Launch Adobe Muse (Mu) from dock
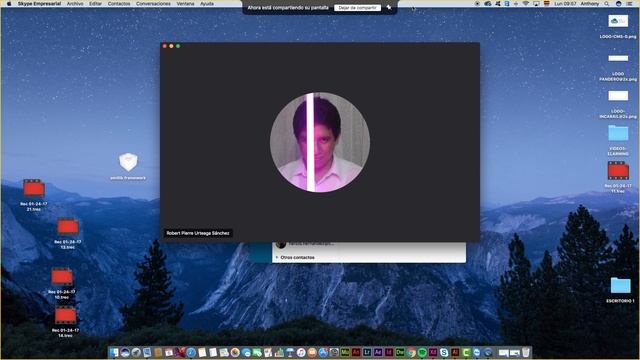This screenshot has height=360, width=640. tap(344, 352)
